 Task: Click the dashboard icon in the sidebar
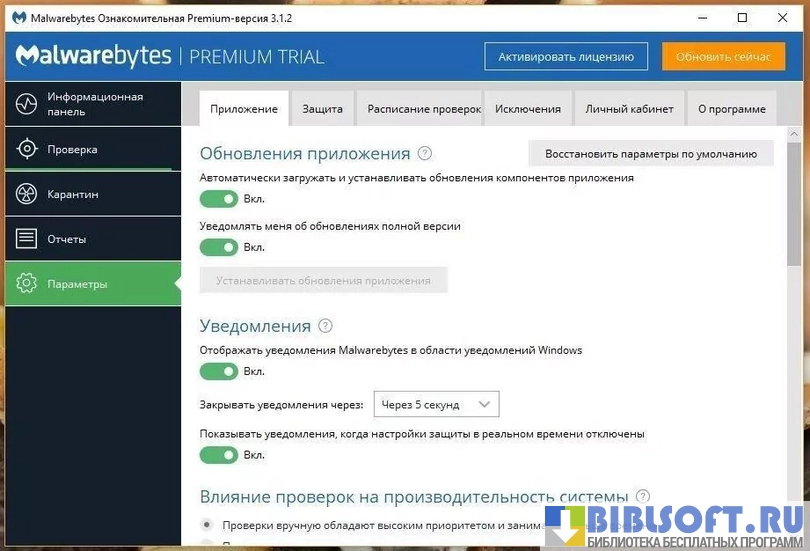[27, 104]
